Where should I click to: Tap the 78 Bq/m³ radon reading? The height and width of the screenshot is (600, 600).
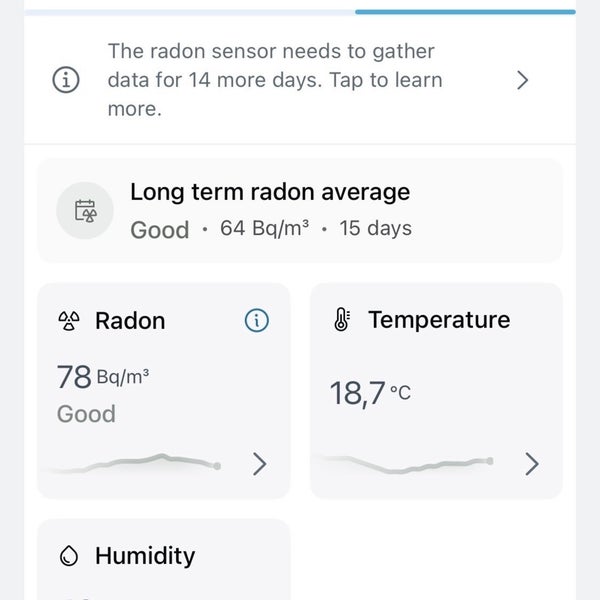tap(103, 377)
